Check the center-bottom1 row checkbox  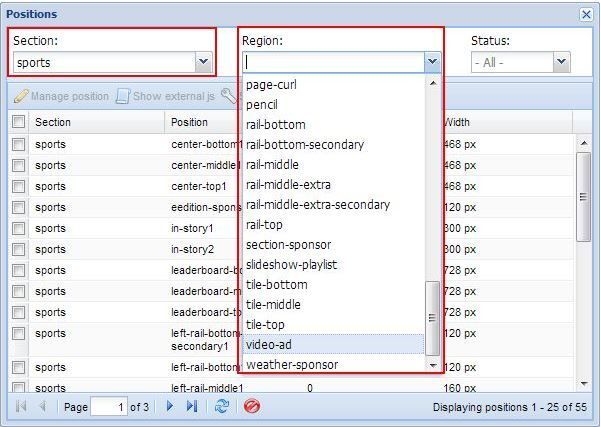(x=18, y=144)
